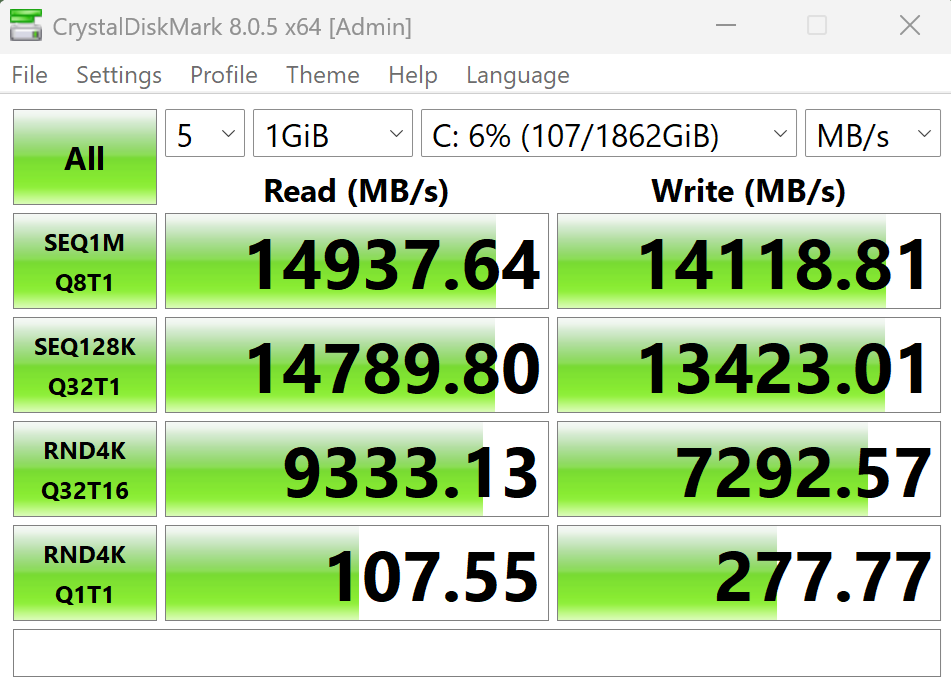Open the Help menu
The image size is (951, 687).
click(412, 75)
